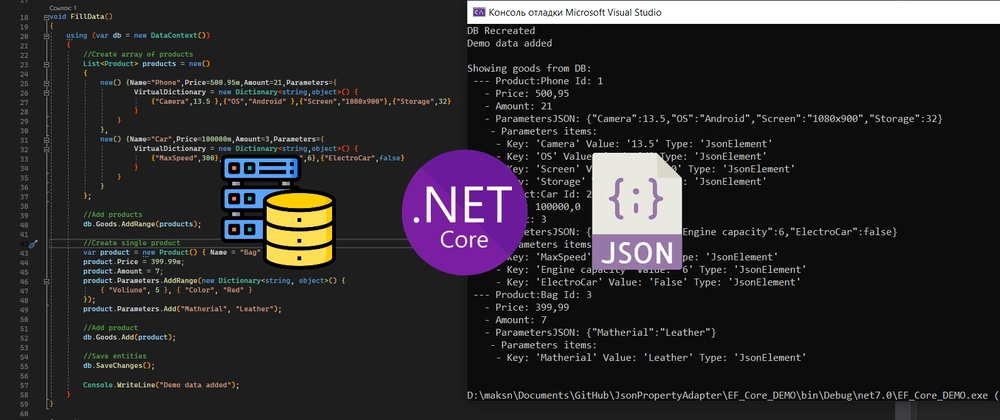Collapse the Phone product block at line 25
Image resolution: width=1000 pixels, height=420 pixels.
click(x=47, y=83)
